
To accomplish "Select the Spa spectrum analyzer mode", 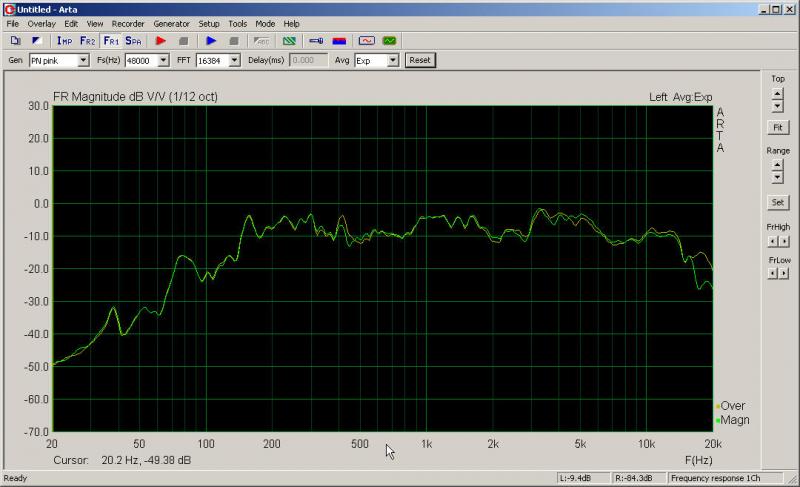I will click(x=133, y=41).
